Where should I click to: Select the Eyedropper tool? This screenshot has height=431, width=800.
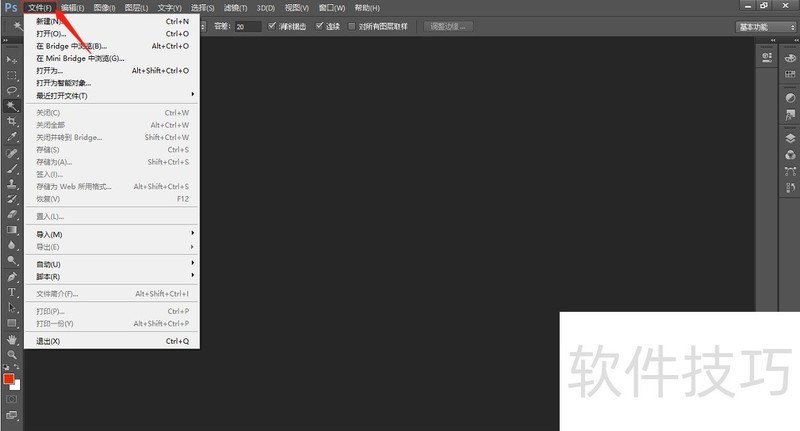coord(12,137)
